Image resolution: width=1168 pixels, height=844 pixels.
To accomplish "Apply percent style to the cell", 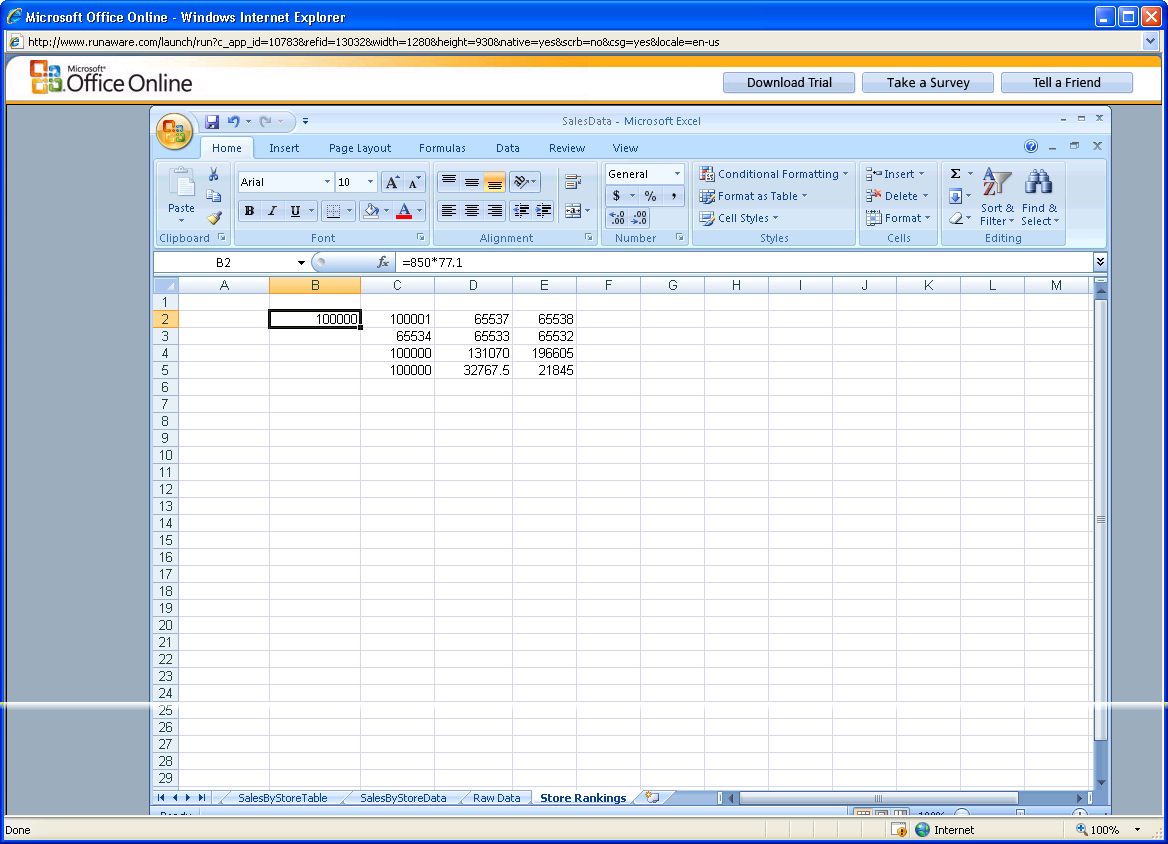I will point(650,196).
